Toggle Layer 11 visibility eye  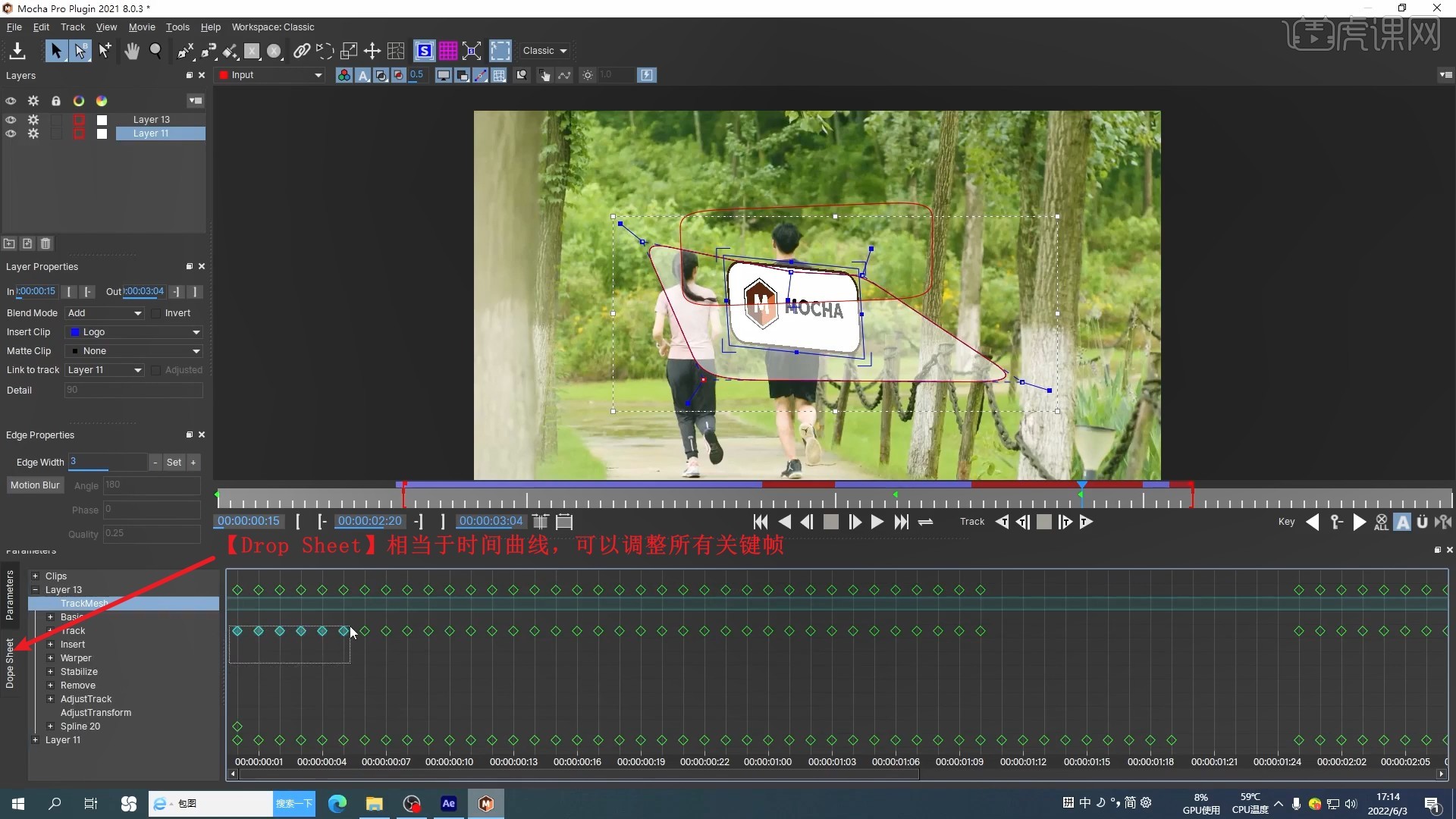point(11,133)
